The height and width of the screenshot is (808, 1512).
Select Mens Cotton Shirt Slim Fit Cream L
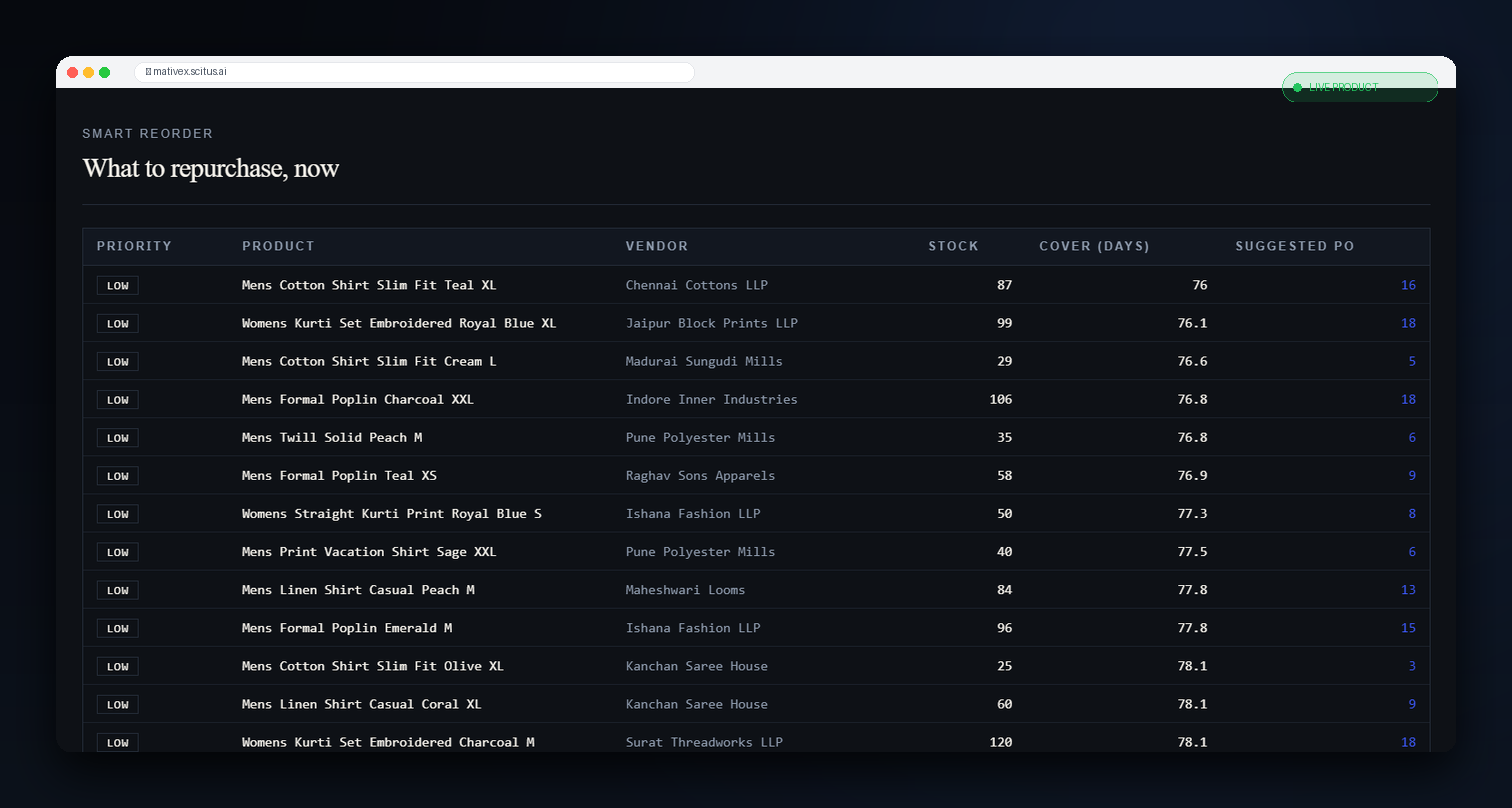pos(369,361)
